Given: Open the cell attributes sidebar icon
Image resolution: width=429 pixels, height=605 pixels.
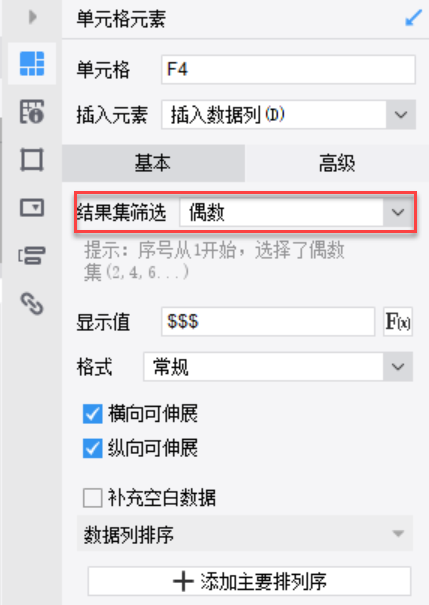Looking at the screenshot, I should [x=32, y=112].
